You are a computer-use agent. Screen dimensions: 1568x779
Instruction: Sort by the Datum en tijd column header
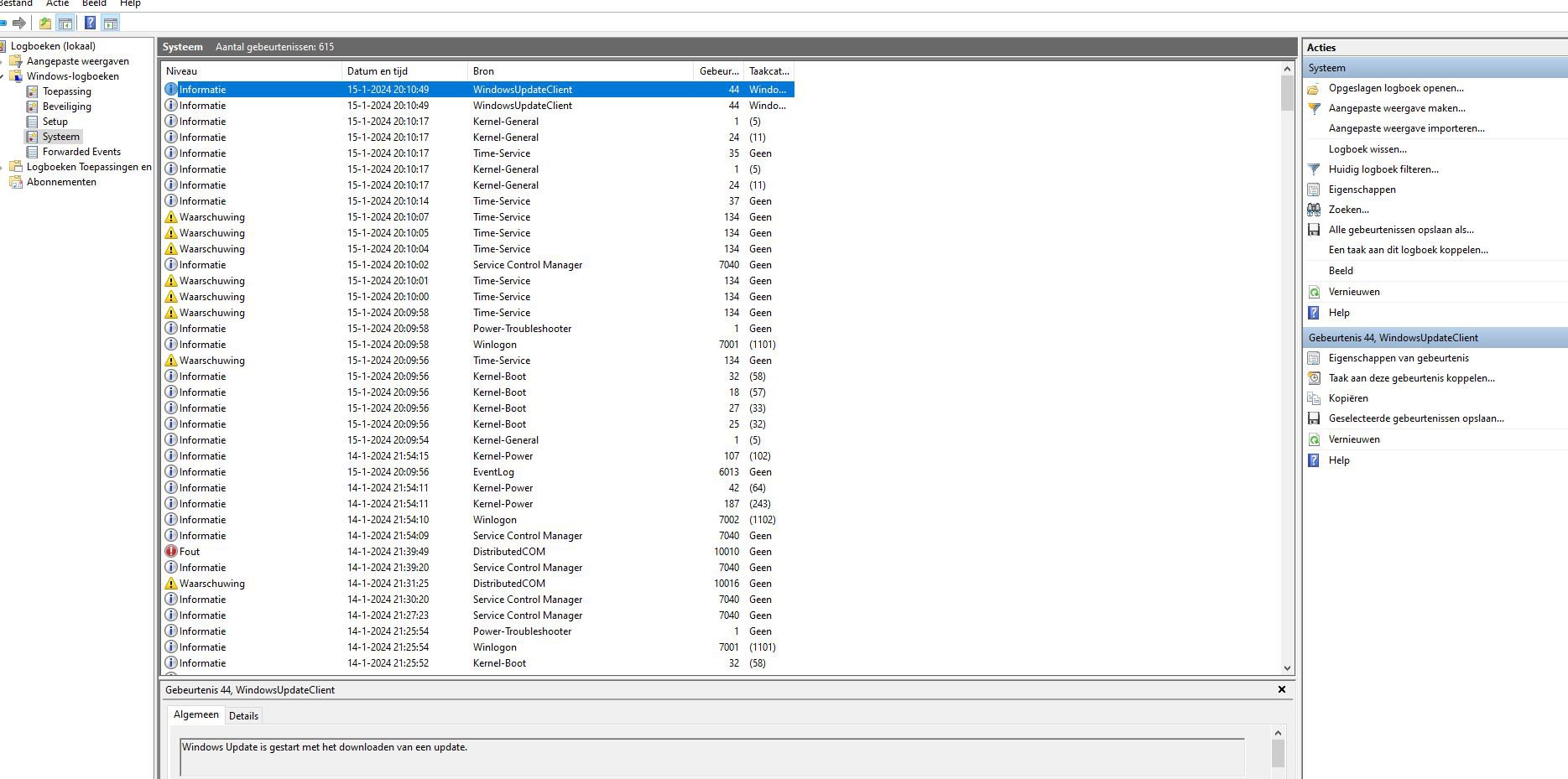pos(404,71)
